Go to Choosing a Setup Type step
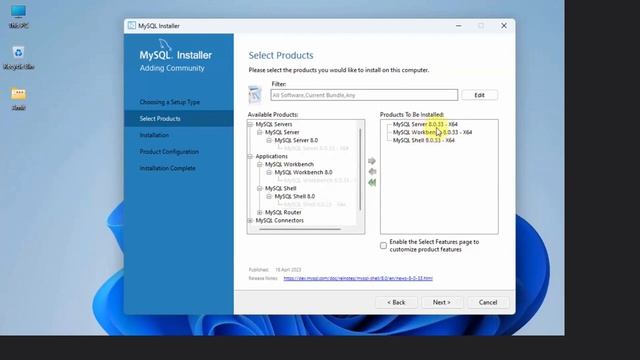Viewport: 640px width, 360px height. click(170, 102)
